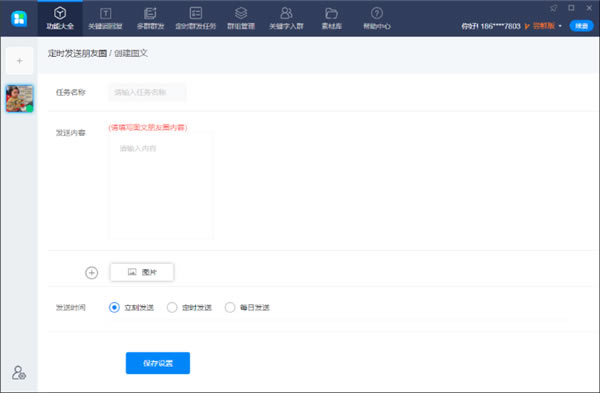Viewport: 600px width, 393px height.
Task: Click the 创建图文 breadcrumb text
Action: [131, 53]
